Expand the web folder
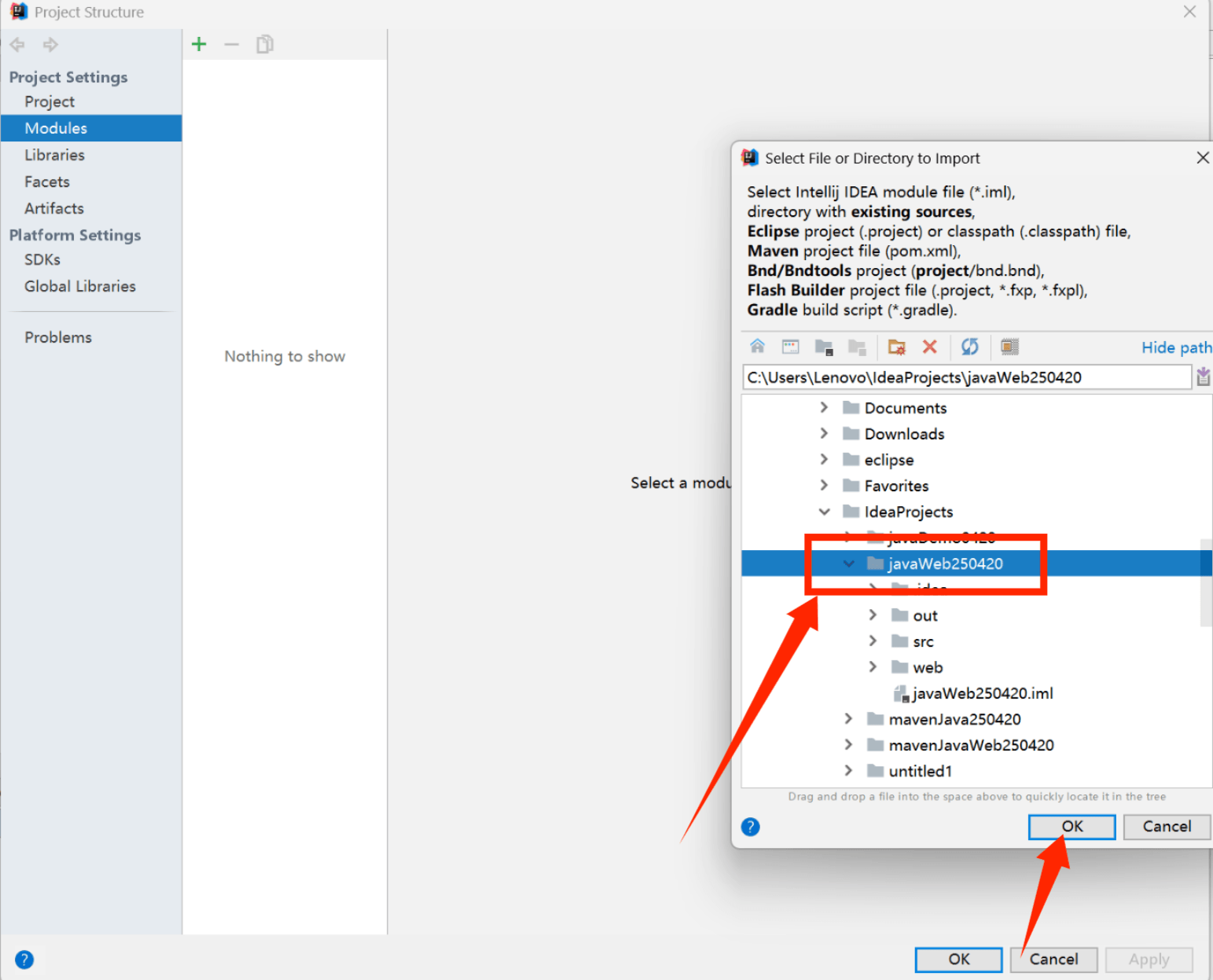 873,666
